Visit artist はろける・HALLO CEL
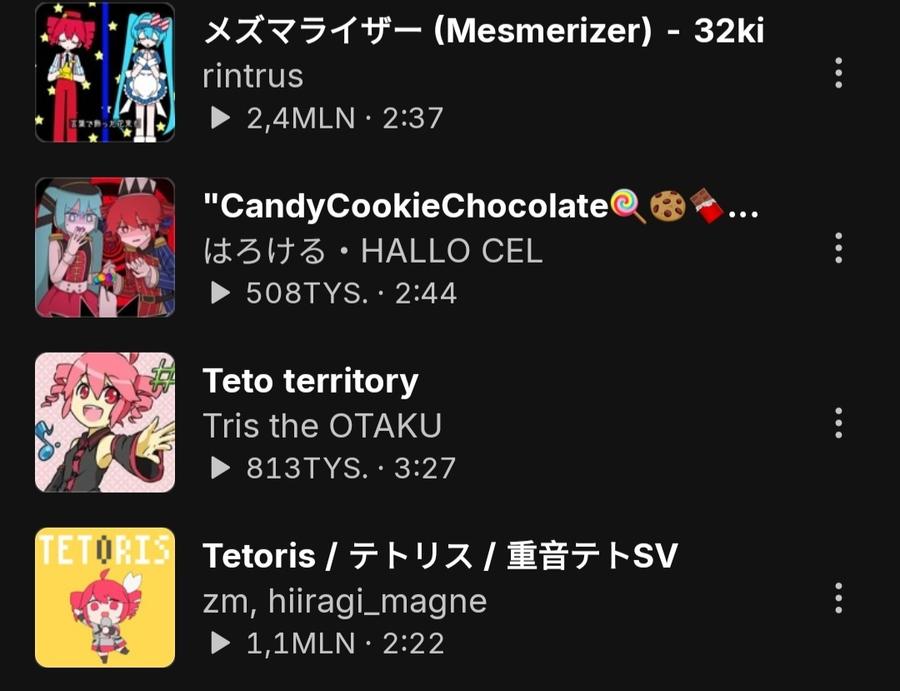 373,251
